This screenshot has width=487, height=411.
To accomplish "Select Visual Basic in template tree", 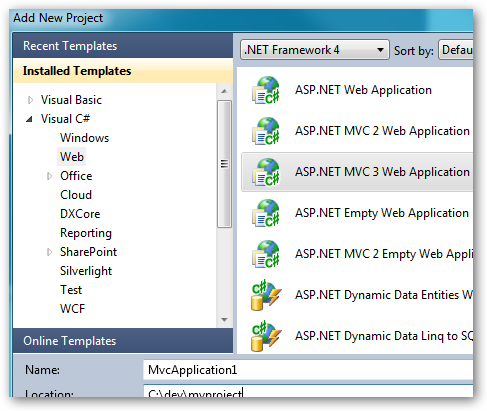I will coord(71,100).
